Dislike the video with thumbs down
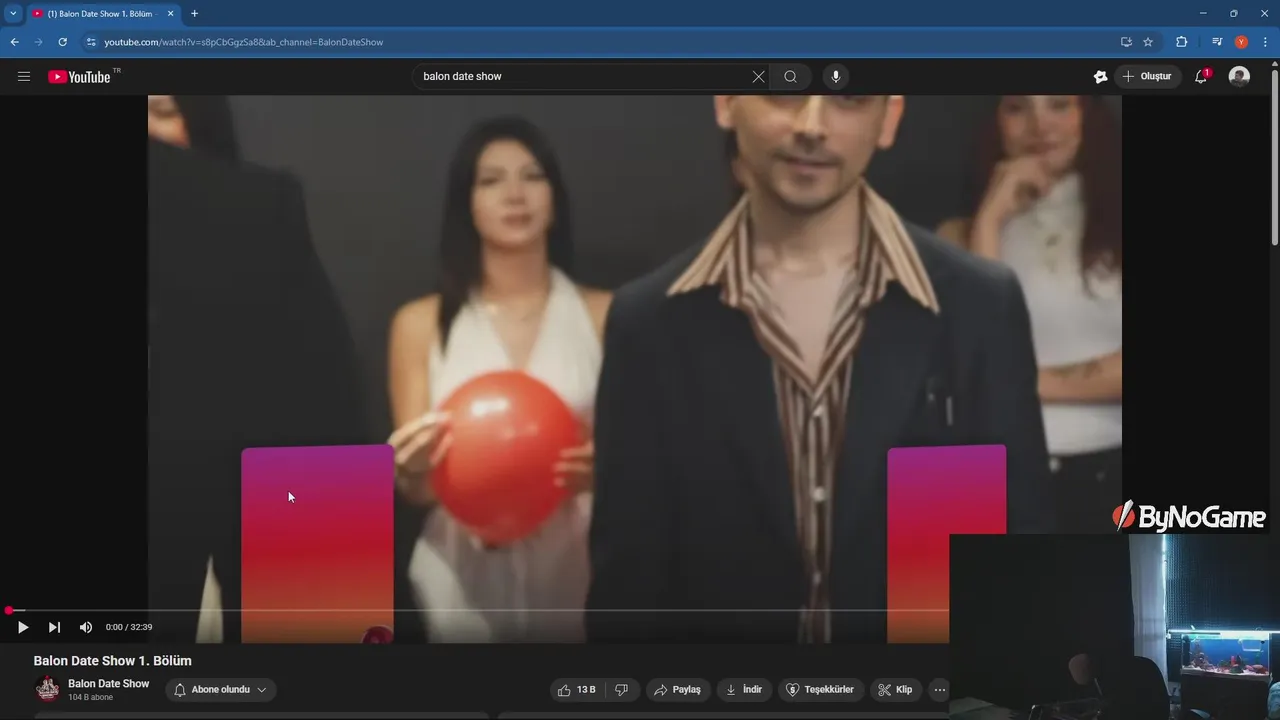Screen dimensions: 1280x720 click(x=621, y=690)
